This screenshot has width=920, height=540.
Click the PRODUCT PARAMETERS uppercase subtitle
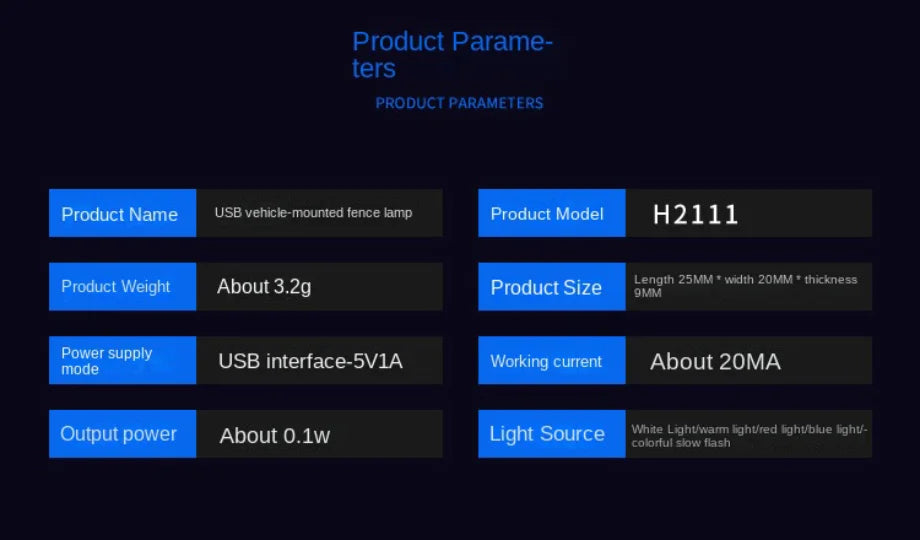point(459,103)
